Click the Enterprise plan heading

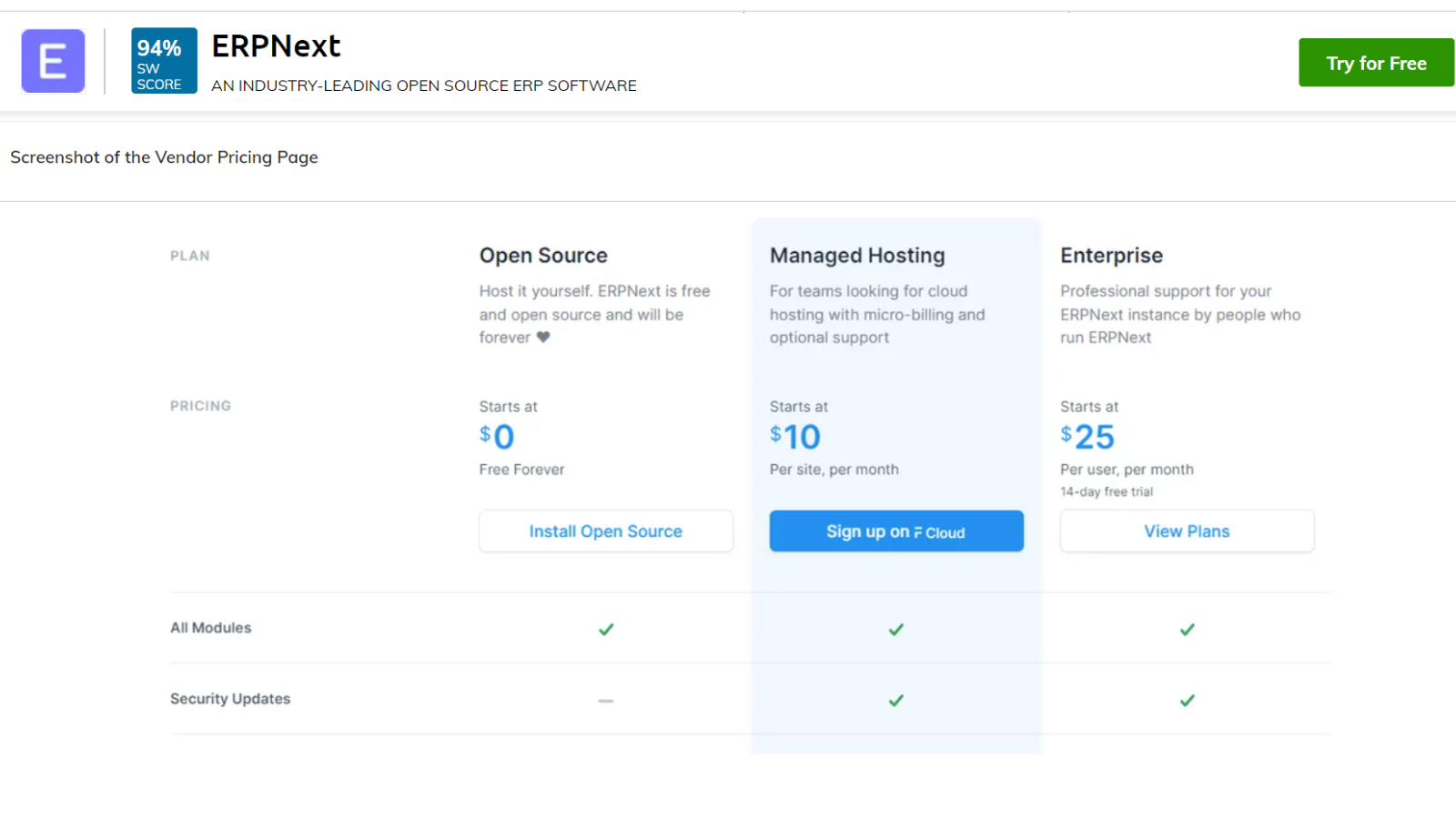(1111, 256)
